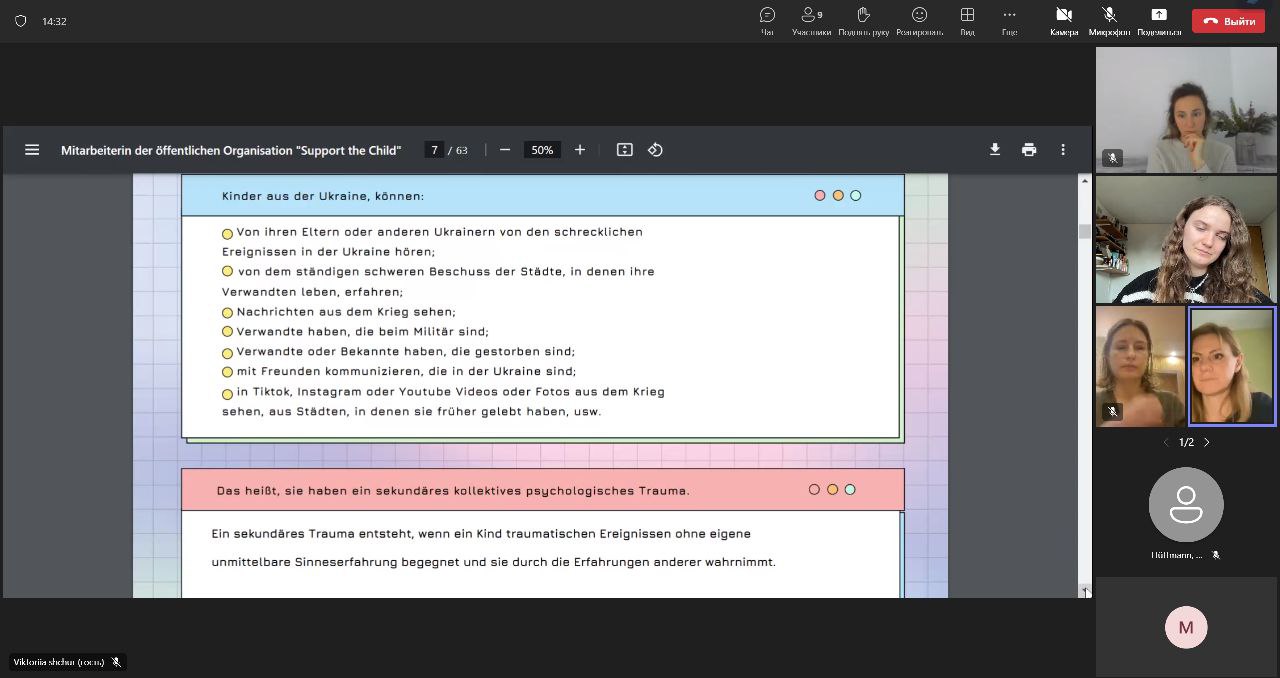
Task: Unmute the microphone
Action: (1109, 20)
